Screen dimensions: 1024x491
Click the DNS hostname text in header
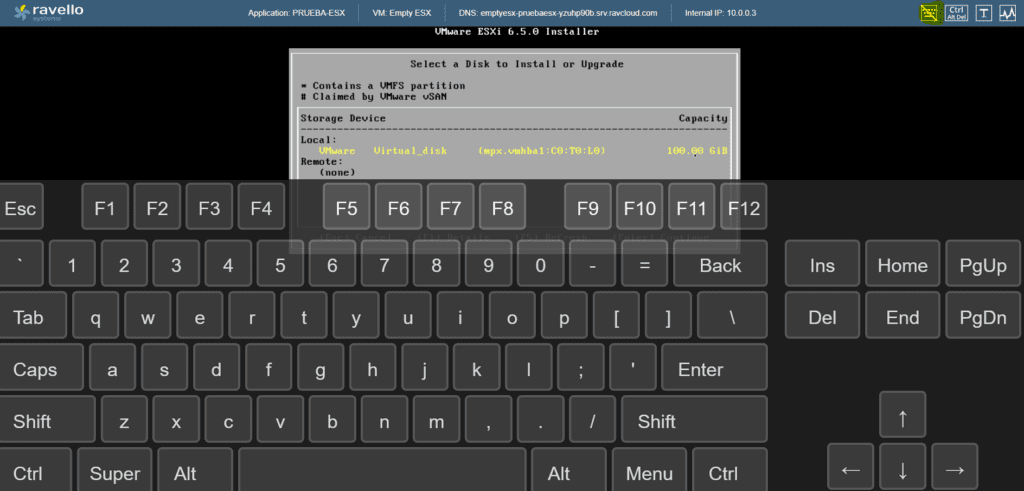coord(559,13)
